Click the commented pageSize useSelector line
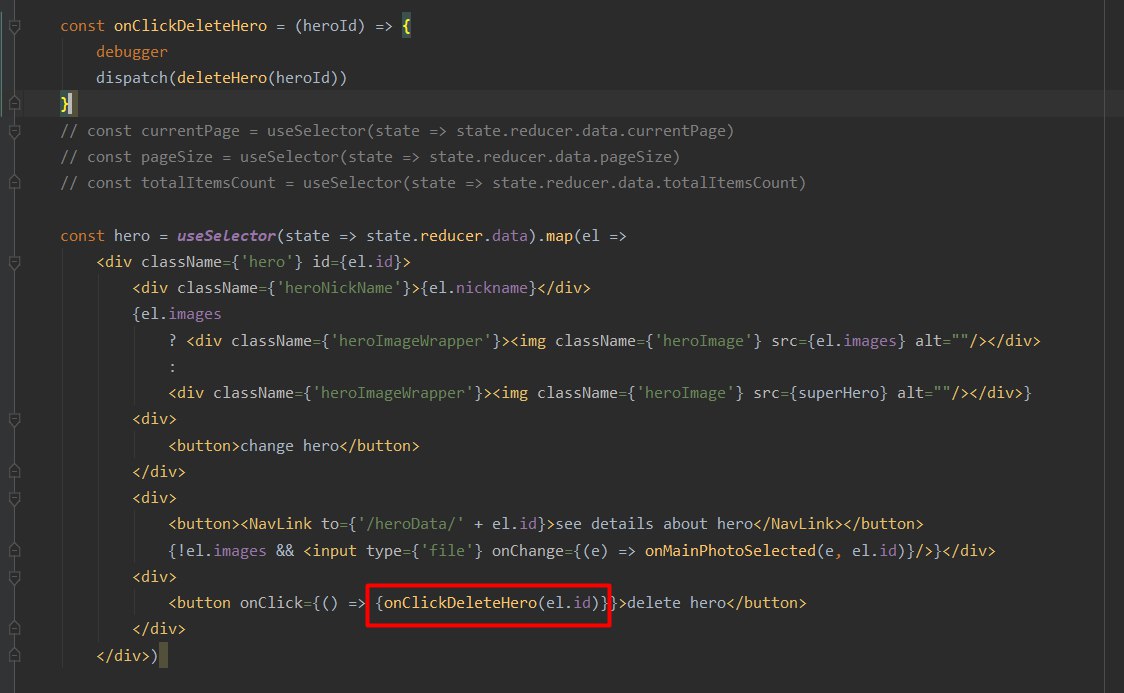The height and width of the screenshot is (693, 1124). 370,157
